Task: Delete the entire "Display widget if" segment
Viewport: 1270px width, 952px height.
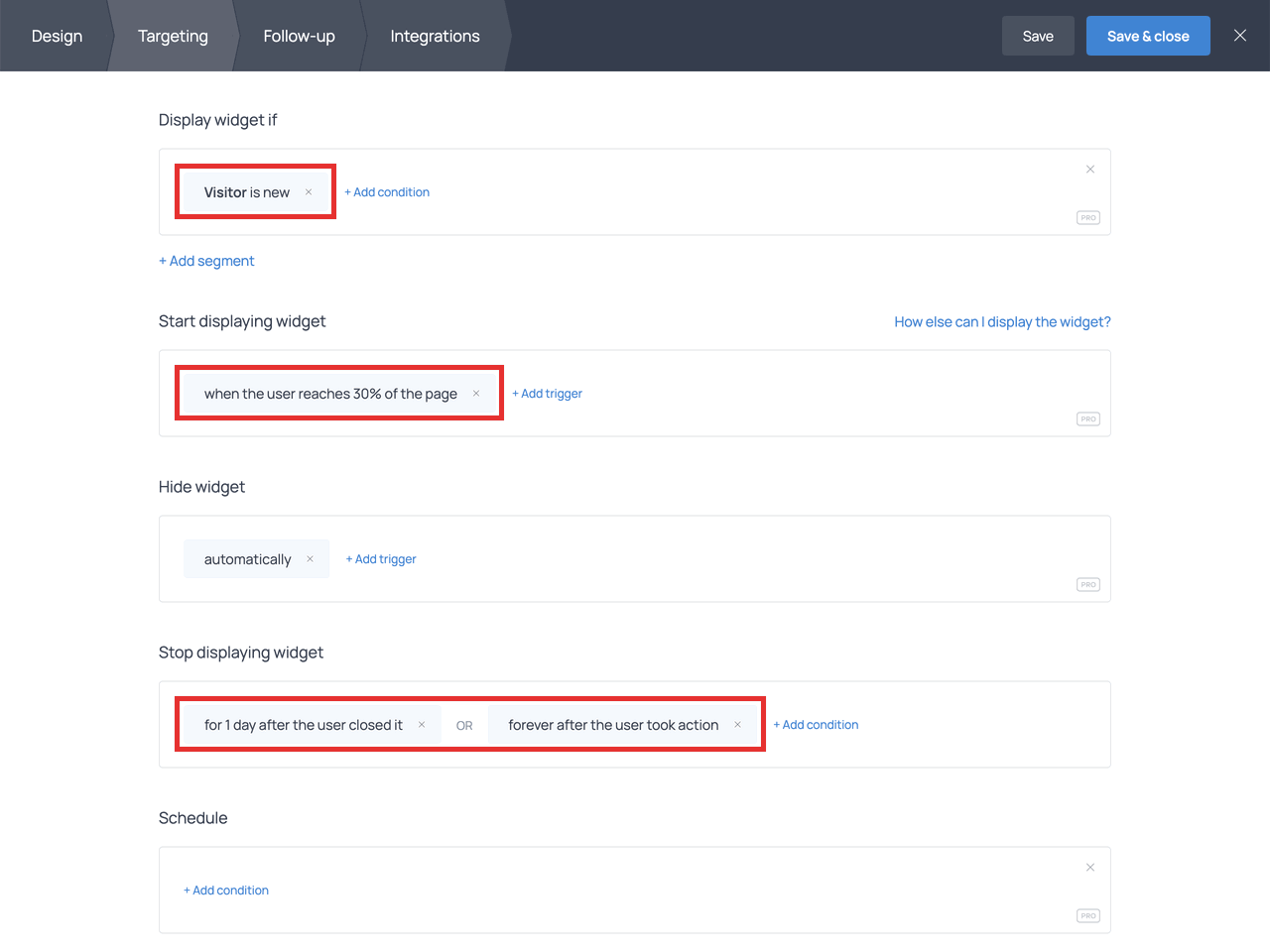Action: pos(1090,169)
